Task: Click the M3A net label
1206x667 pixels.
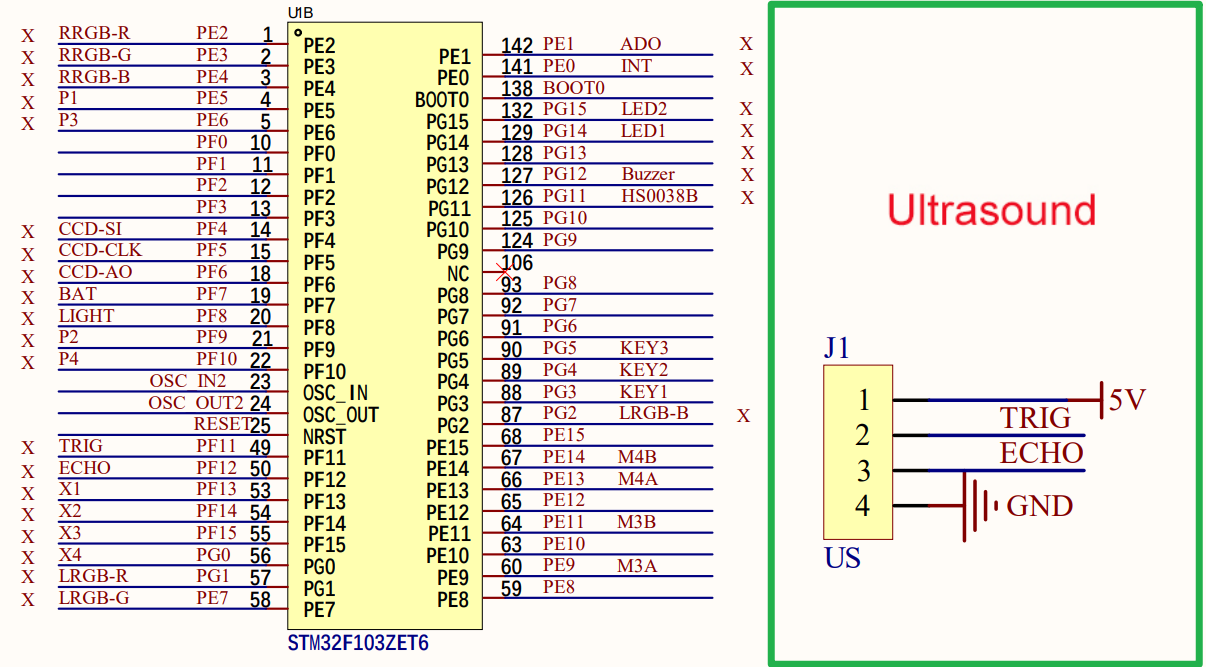Action: [637, 566]
